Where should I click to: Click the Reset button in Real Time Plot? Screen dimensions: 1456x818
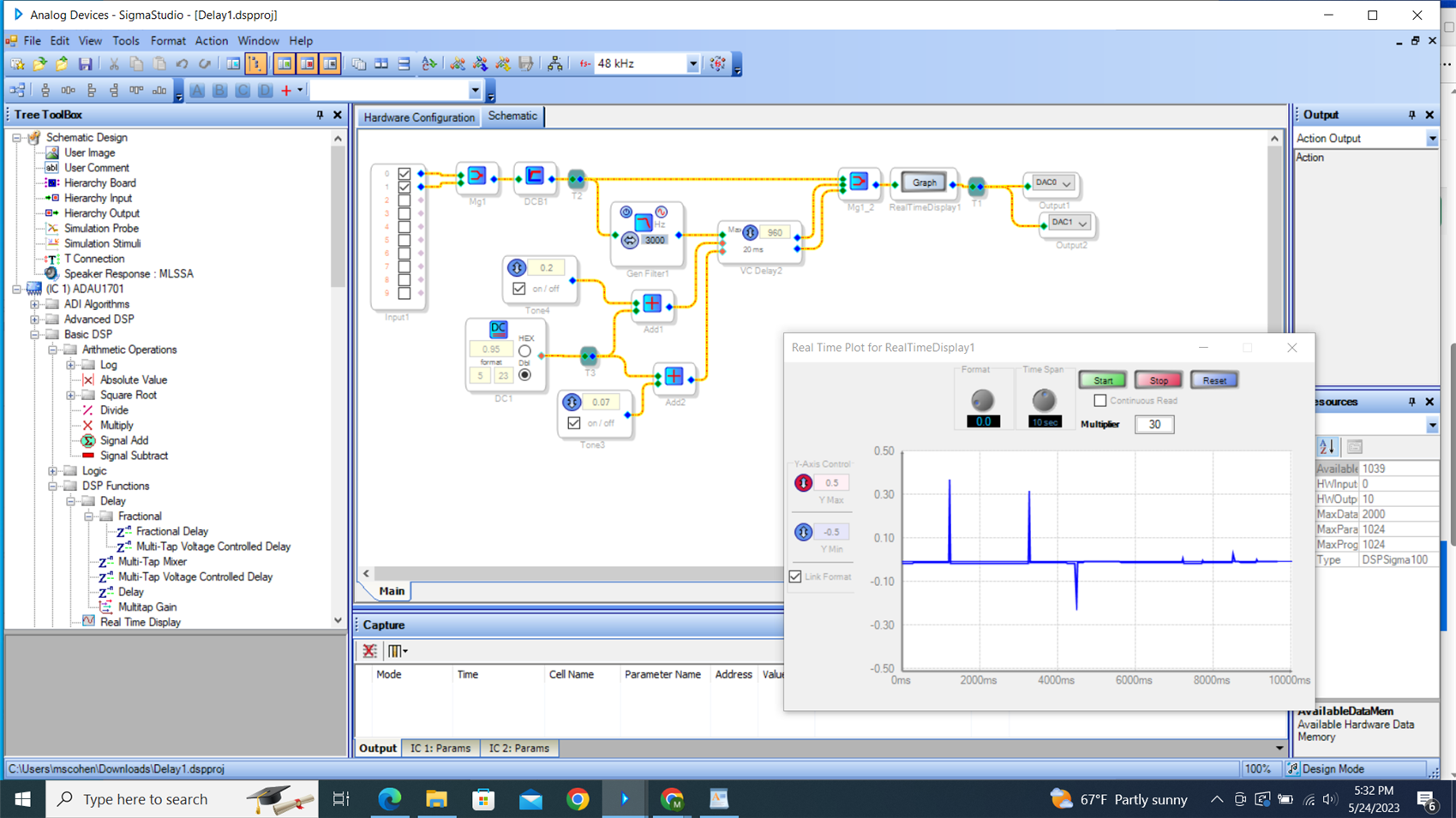tap(1214, 380)
